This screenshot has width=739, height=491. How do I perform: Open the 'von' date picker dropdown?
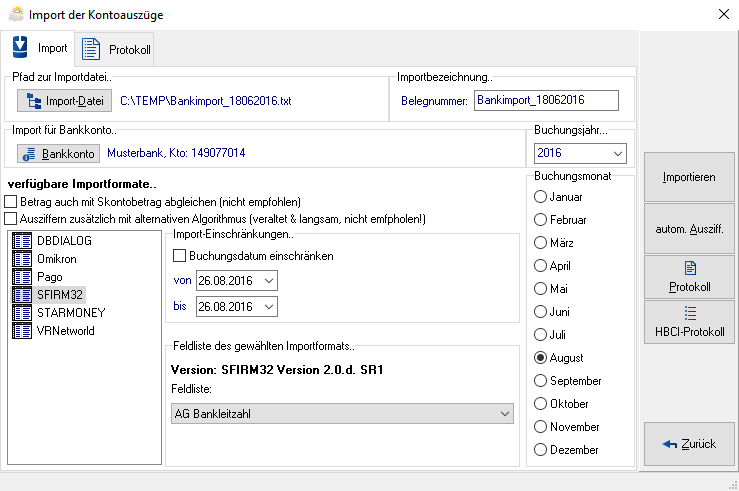coord(269,281)
